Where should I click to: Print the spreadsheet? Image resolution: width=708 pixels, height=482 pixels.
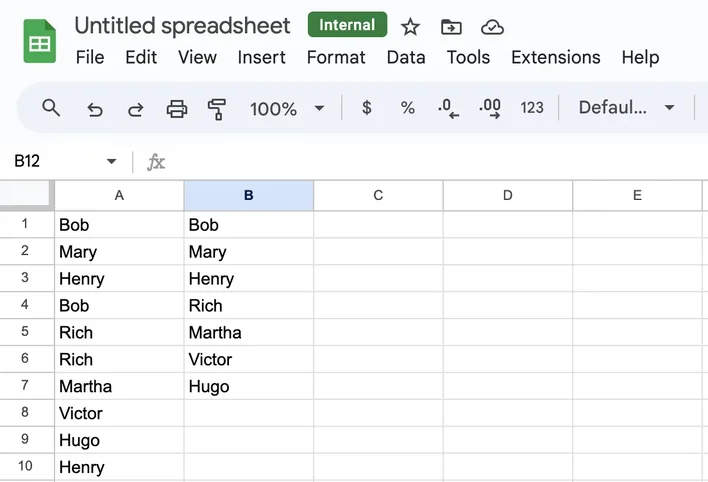tap(177, 108)
